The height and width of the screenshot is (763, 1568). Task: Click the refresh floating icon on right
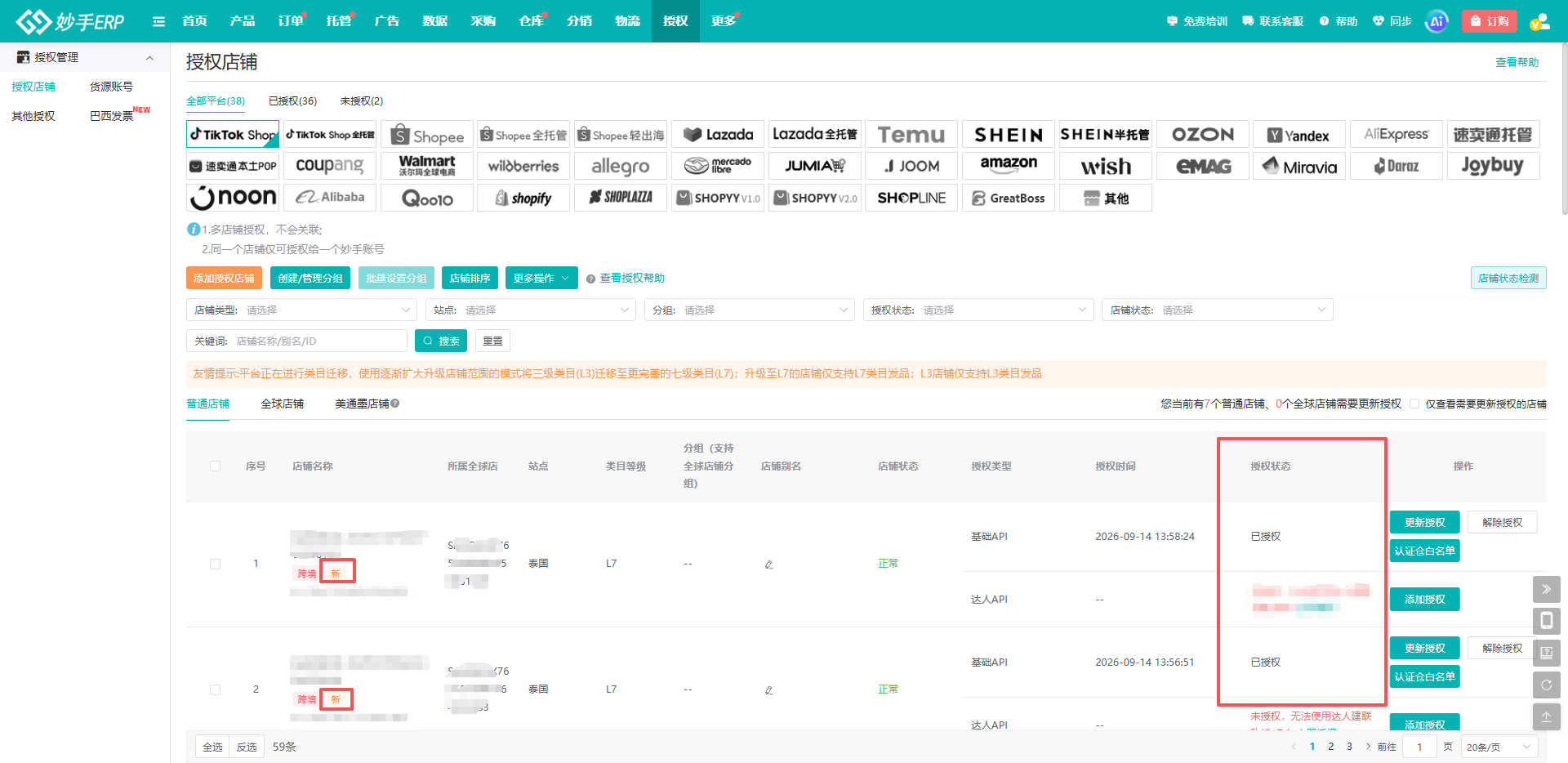[x=1546, y=685]
